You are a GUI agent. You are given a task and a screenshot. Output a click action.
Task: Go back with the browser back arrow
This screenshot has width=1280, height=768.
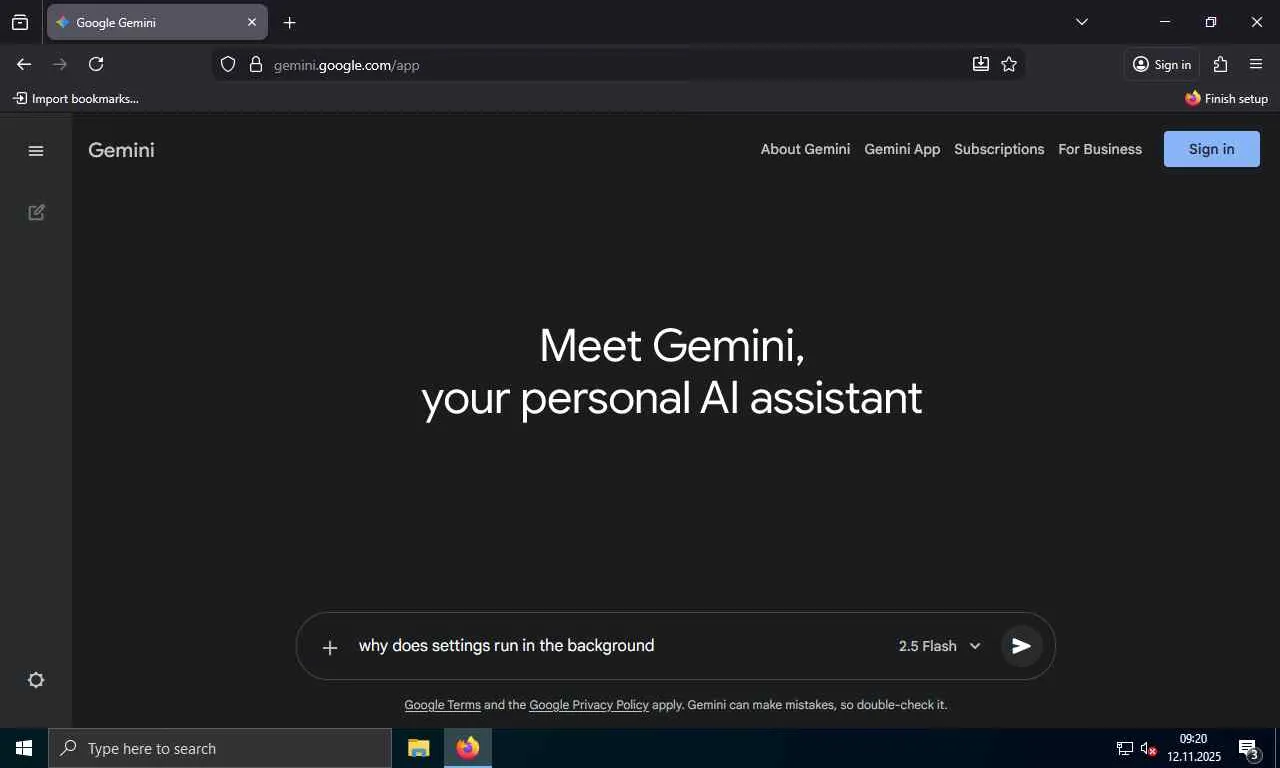(x=24, y=64)
